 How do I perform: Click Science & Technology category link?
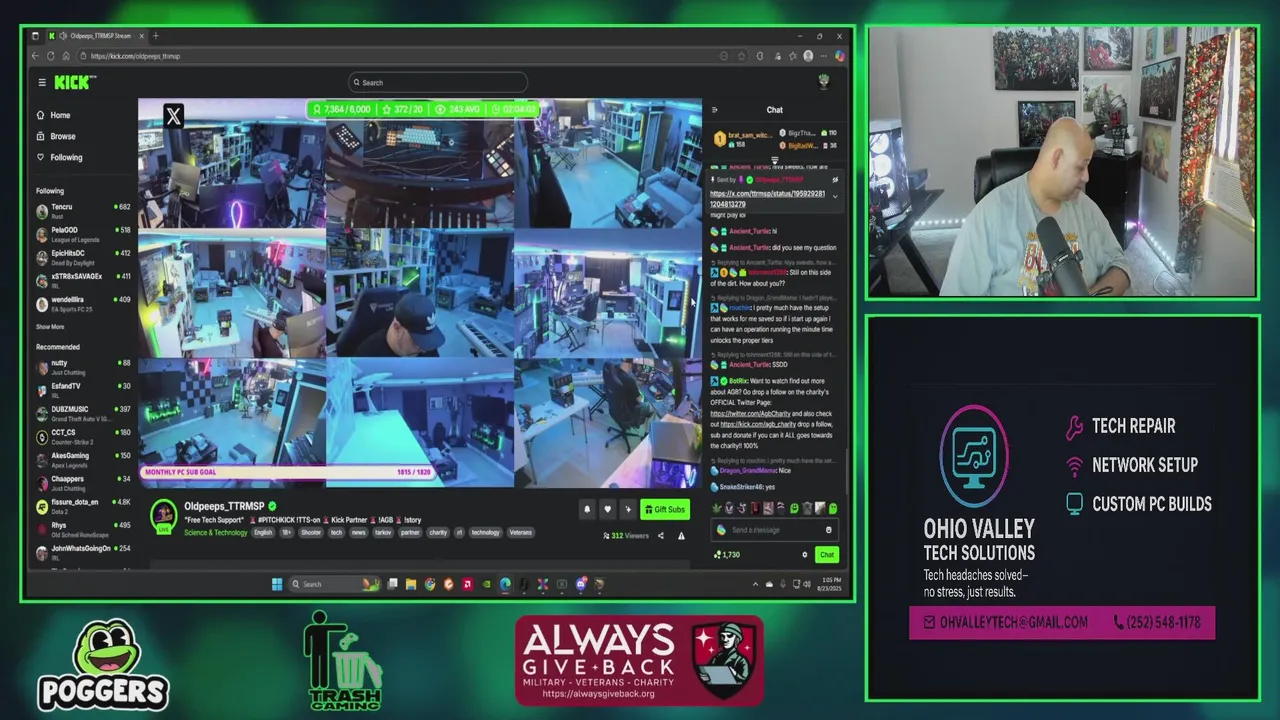pyautogui.click(x=215, y=533)
